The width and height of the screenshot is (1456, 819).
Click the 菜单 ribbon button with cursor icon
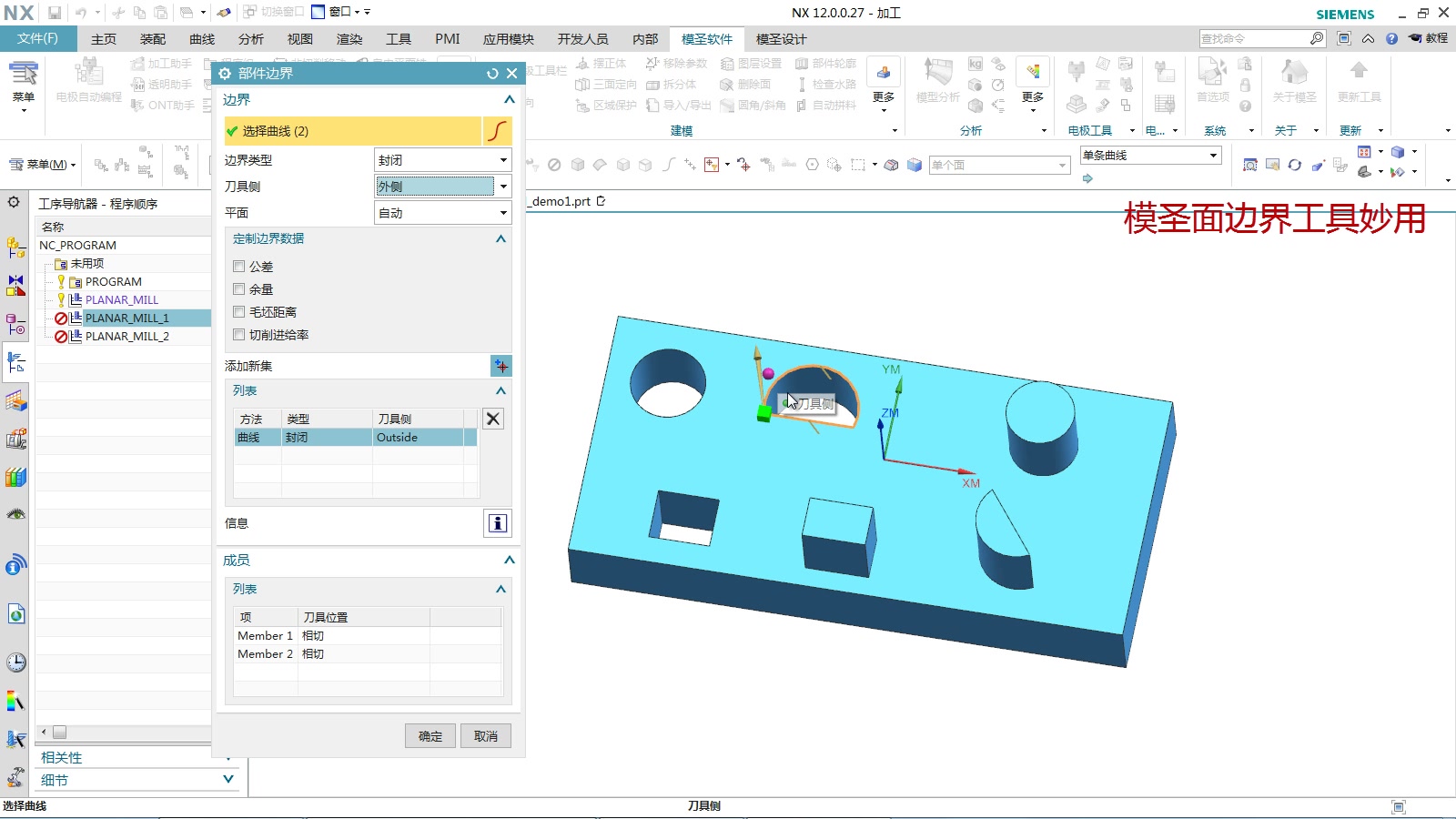coord(24,84)
